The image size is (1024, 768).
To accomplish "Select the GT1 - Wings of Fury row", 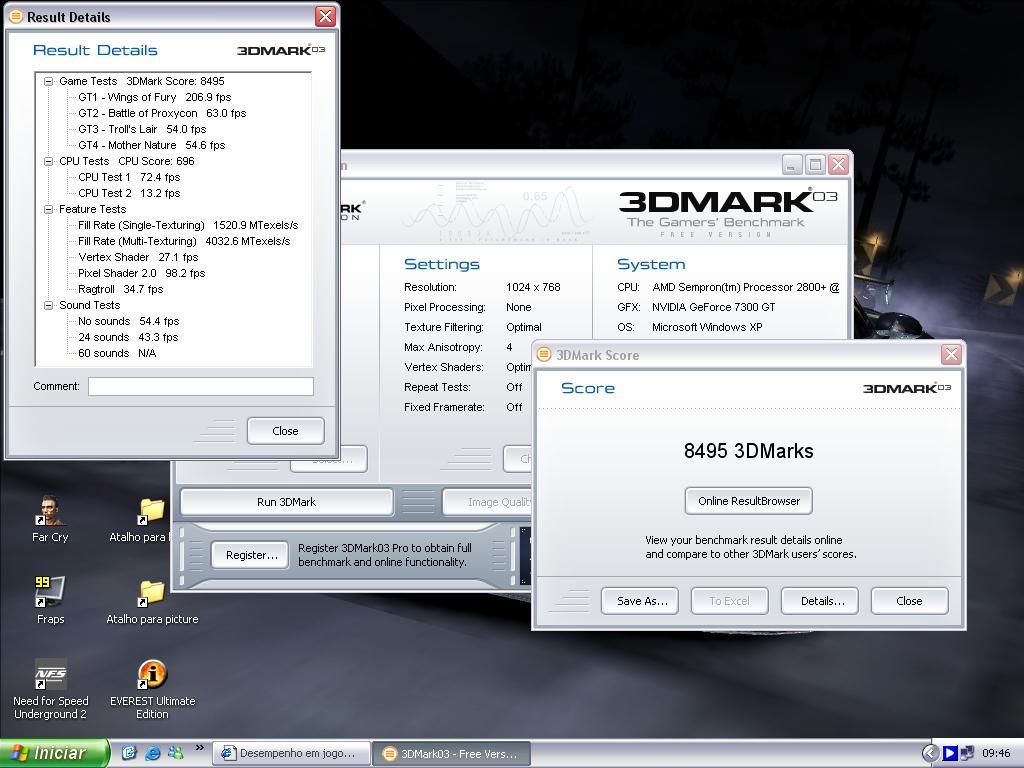I will point(155,97).
